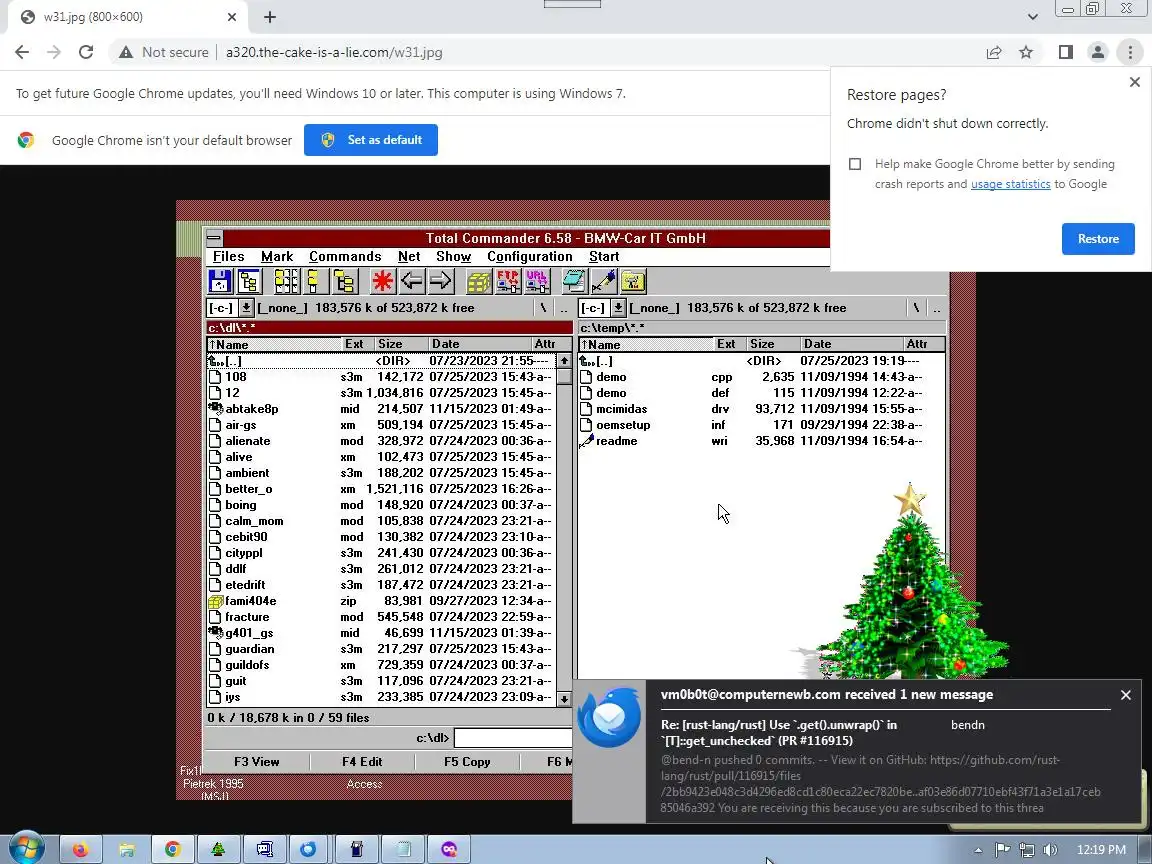
Task: Open the usage statistics link
Action: 1010,184
